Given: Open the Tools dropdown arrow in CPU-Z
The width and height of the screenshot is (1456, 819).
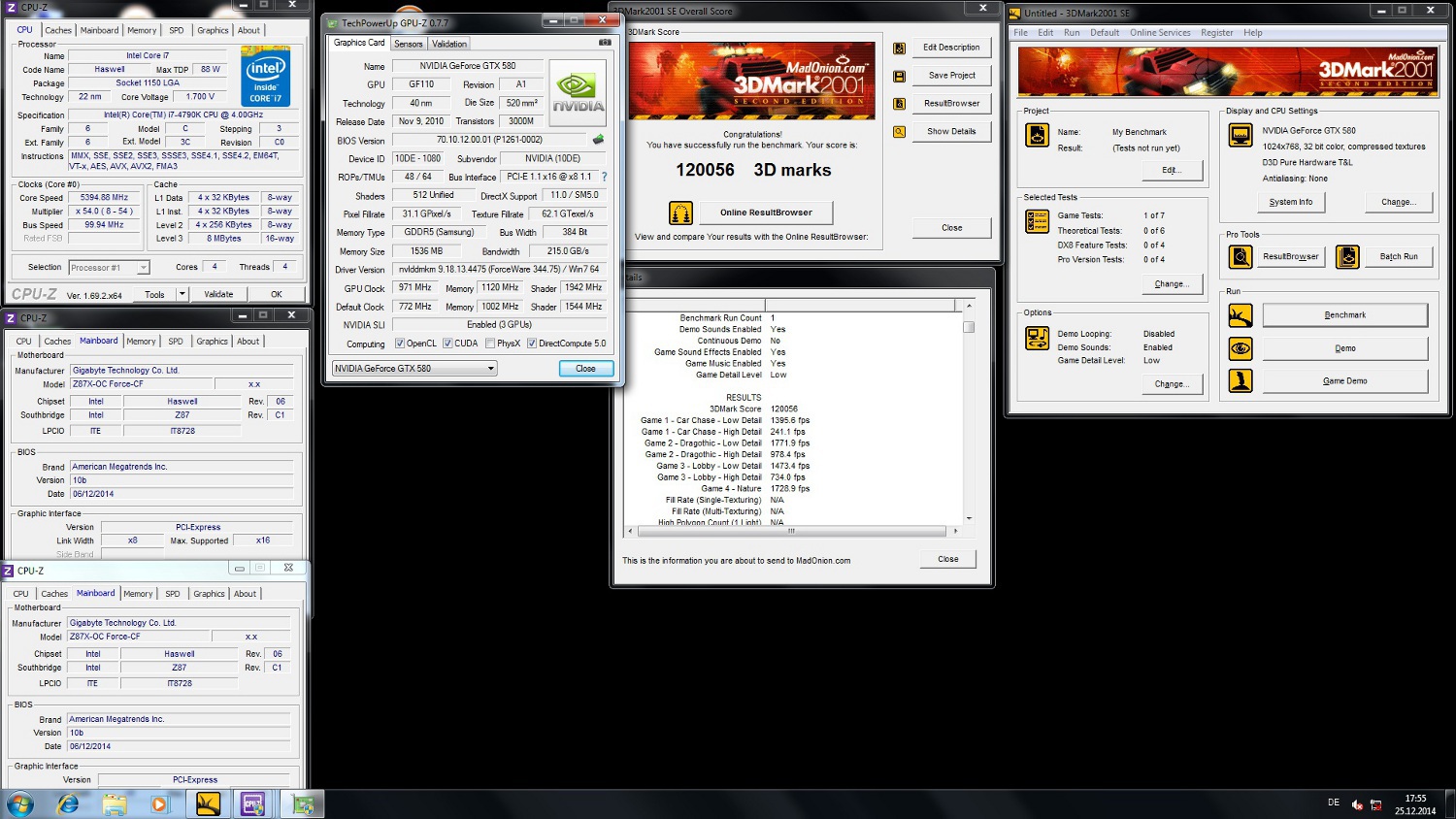Looking at the screenshot, I should click(x=182, y=294).
